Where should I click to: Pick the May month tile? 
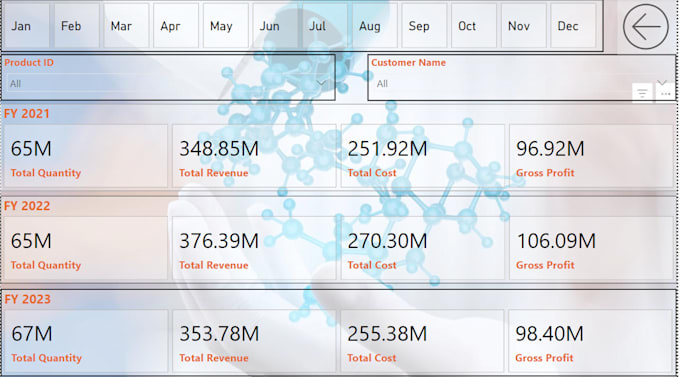[226, 26]
